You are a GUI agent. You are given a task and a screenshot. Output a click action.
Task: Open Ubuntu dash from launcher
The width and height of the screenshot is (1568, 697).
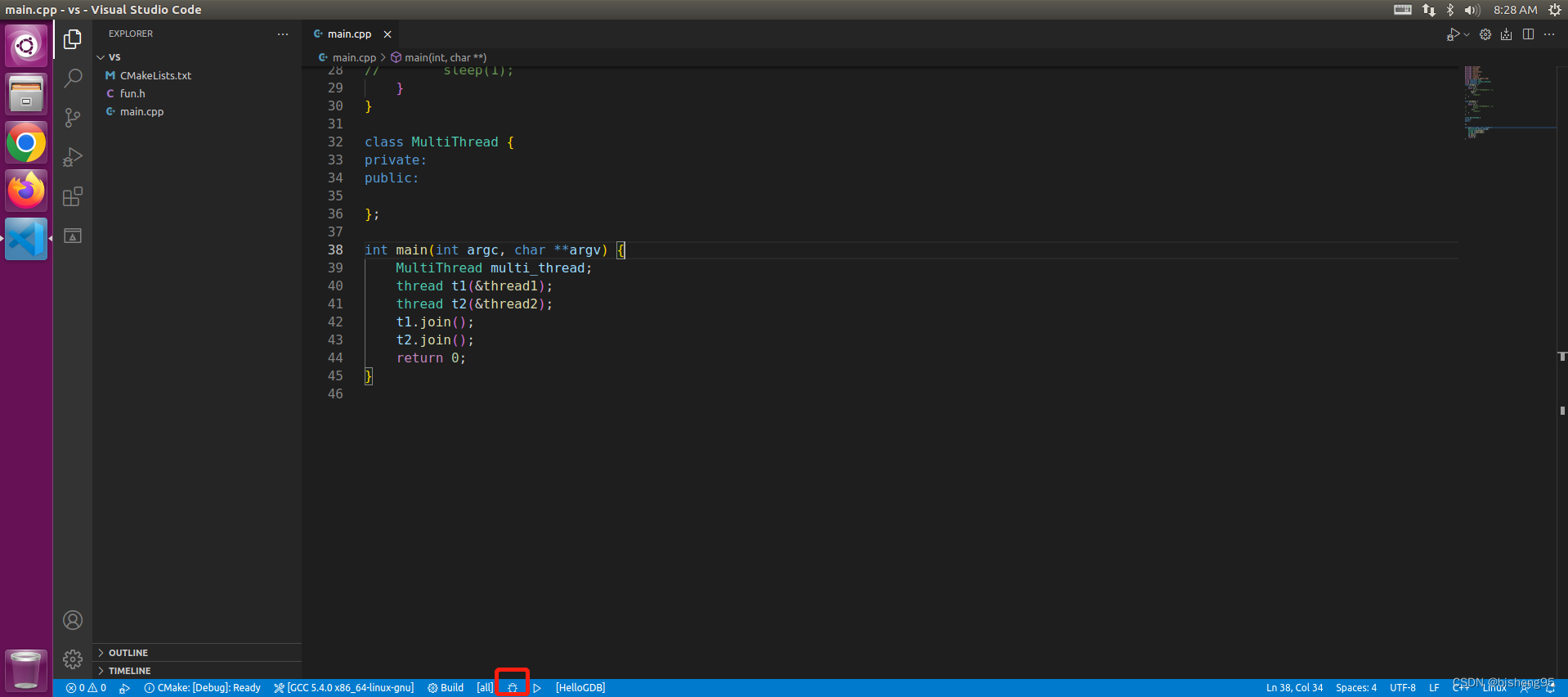pos(26,46)
